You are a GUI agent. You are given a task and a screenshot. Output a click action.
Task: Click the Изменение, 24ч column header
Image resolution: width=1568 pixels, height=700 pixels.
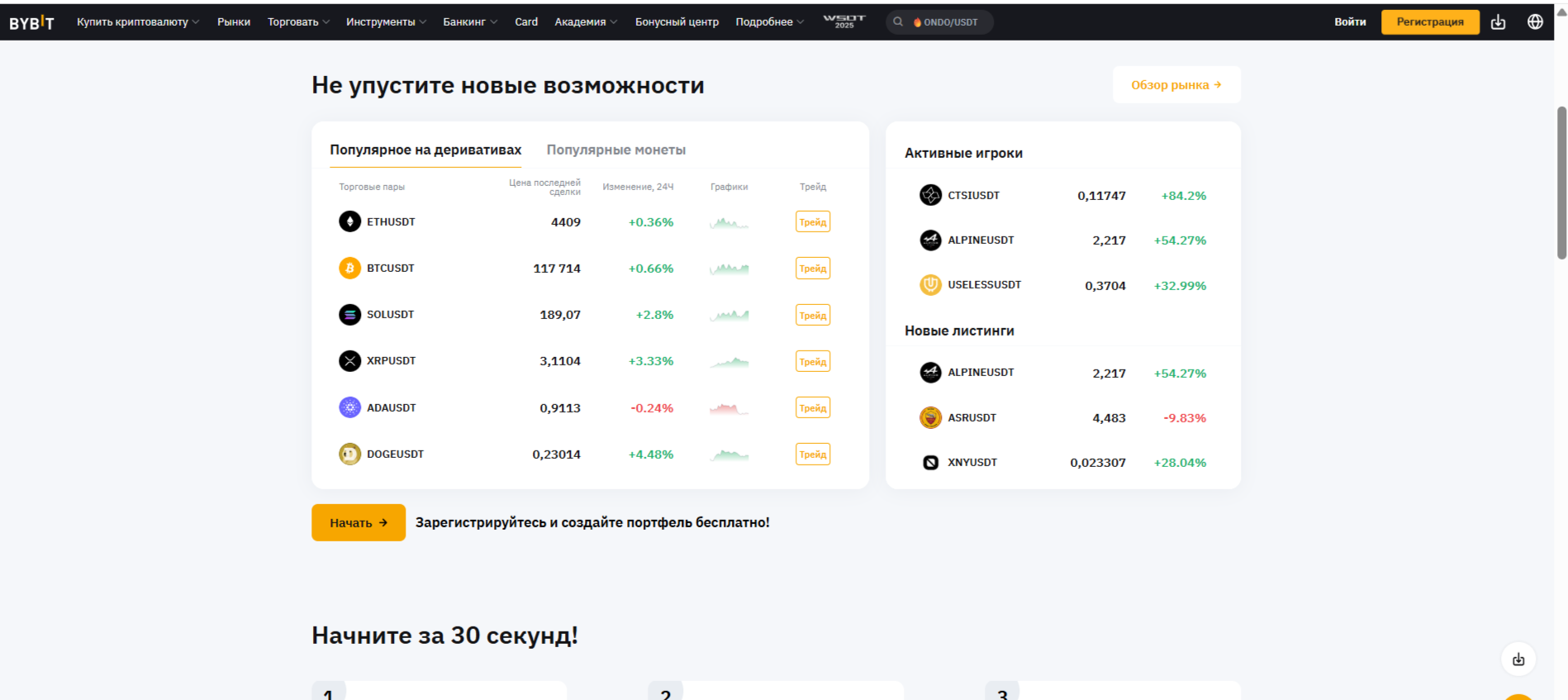638,187
